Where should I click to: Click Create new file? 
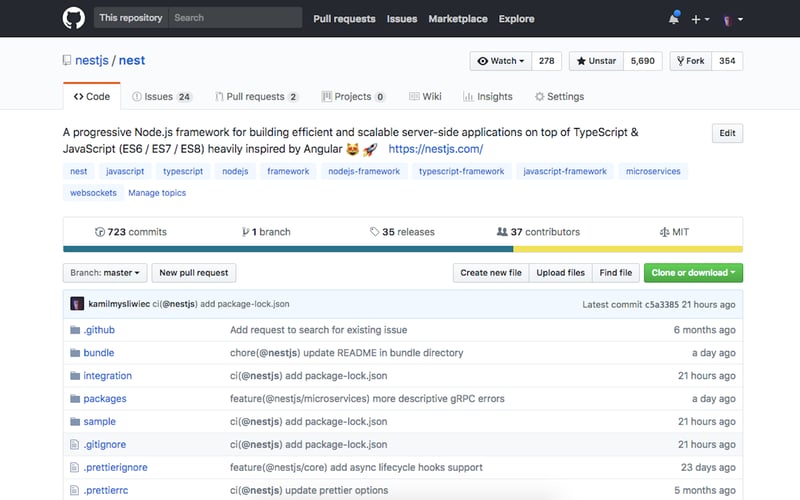[491, 273]
